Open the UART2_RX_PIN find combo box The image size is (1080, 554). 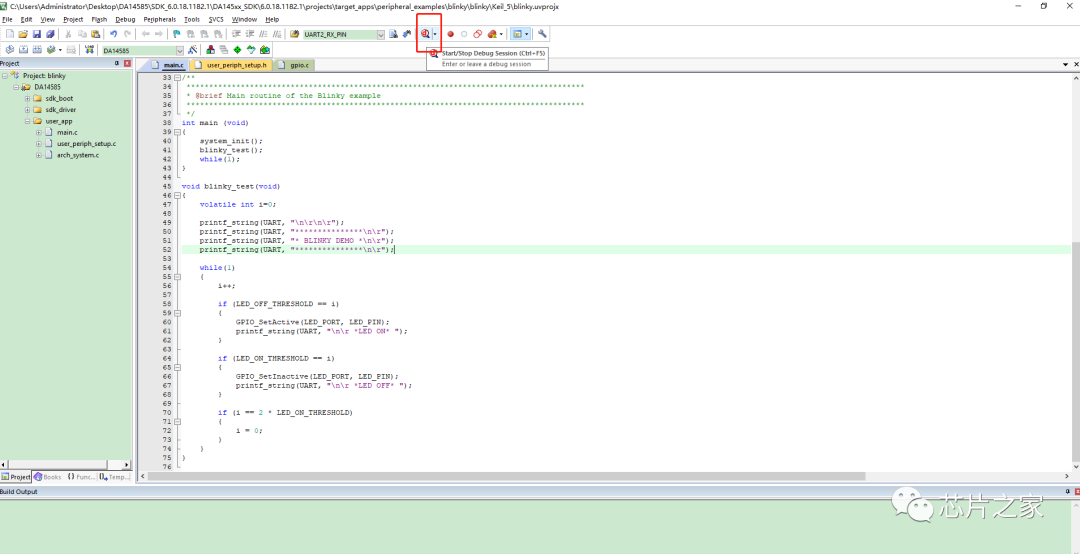(344, 34)
